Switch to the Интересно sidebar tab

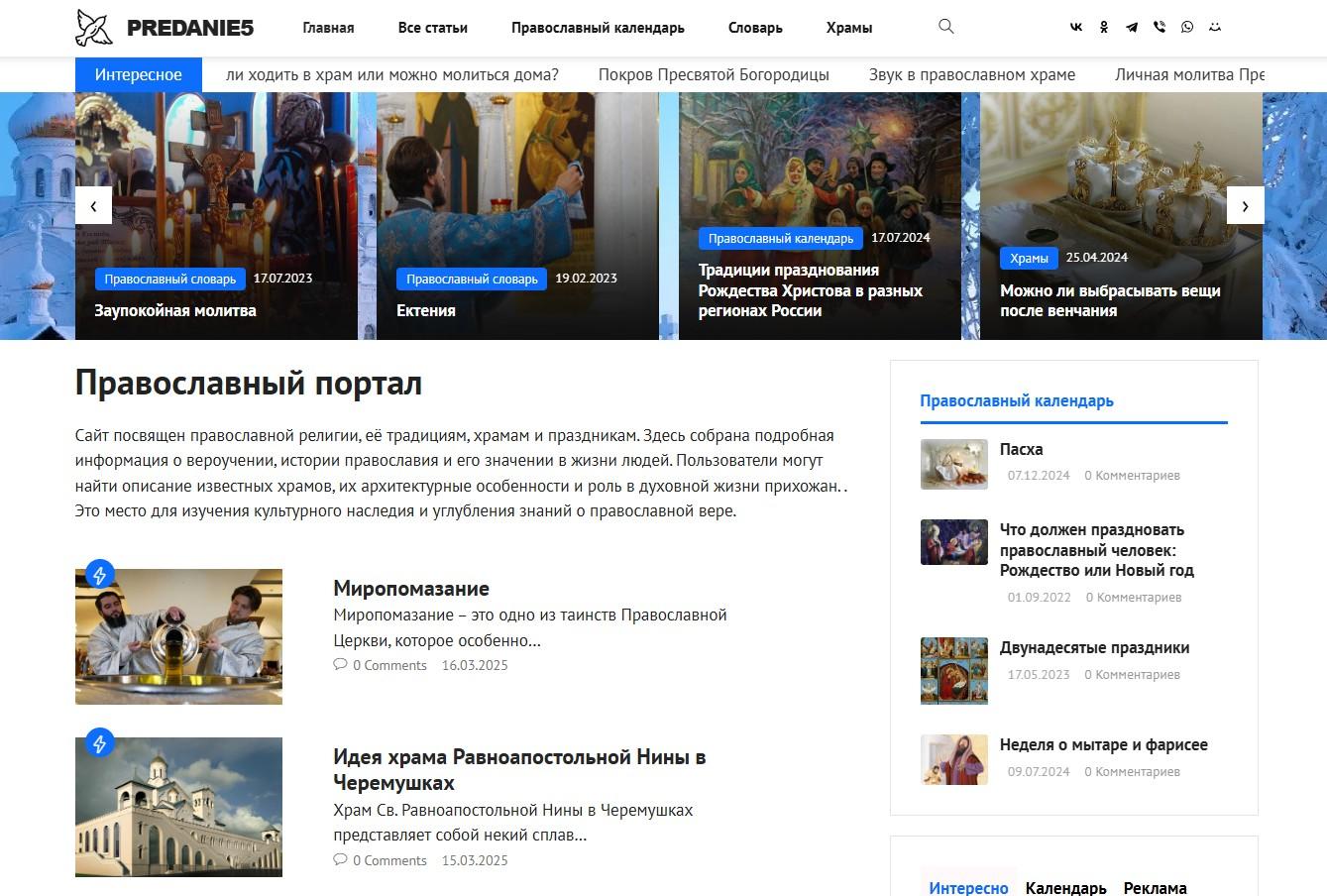pos(968,888)
